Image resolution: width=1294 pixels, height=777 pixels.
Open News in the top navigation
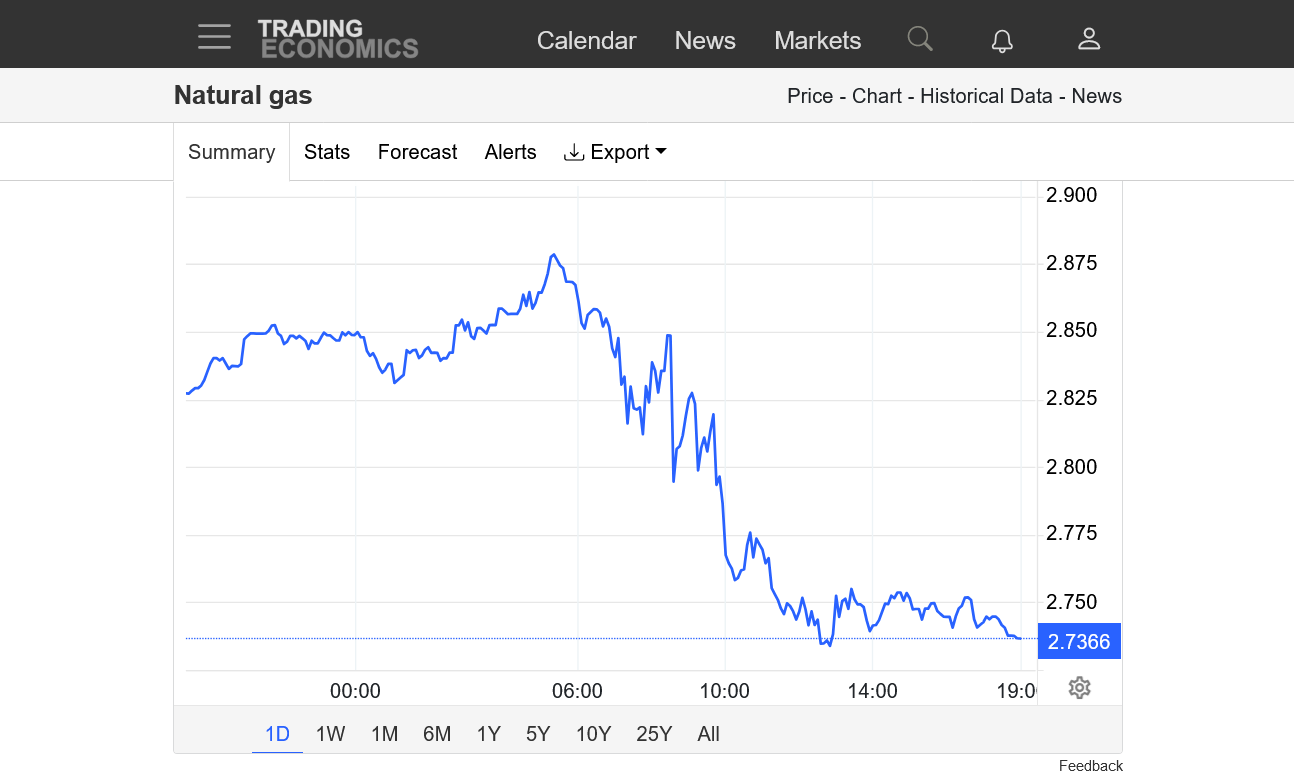705,41
